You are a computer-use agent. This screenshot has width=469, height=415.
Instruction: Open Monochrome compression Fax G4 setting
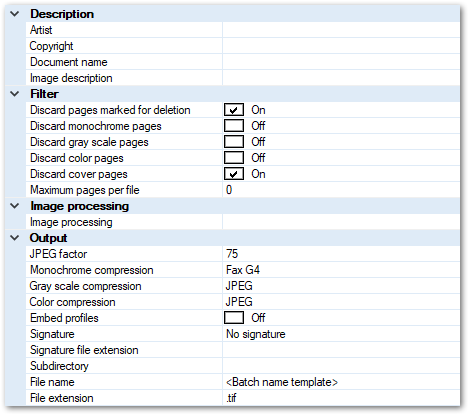tap(341, 270)
